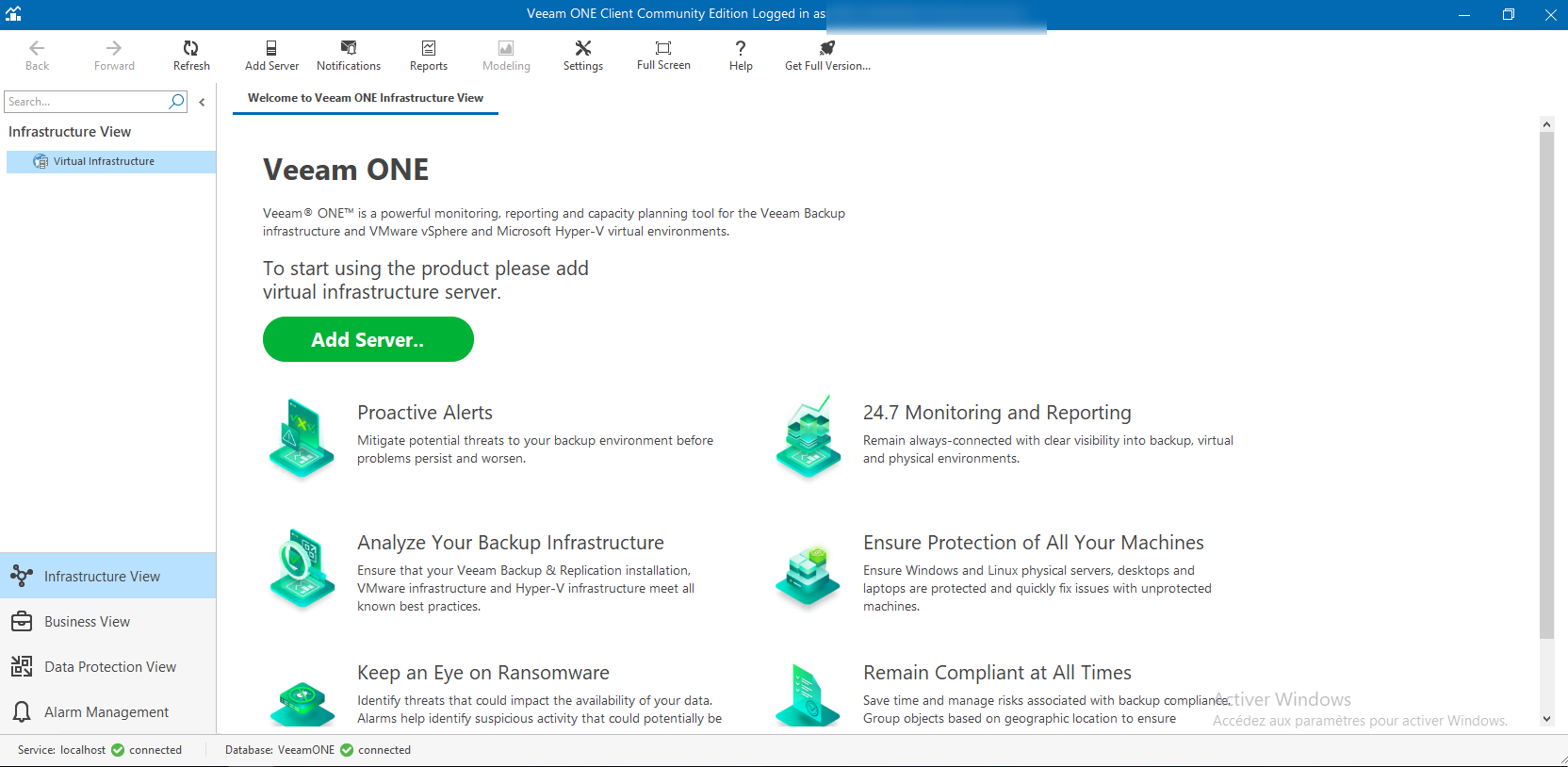Image resolution: width=1568 pixels, height=767 pixels.
Task: Go back with the Back arrow
Action: click(37, 56)
